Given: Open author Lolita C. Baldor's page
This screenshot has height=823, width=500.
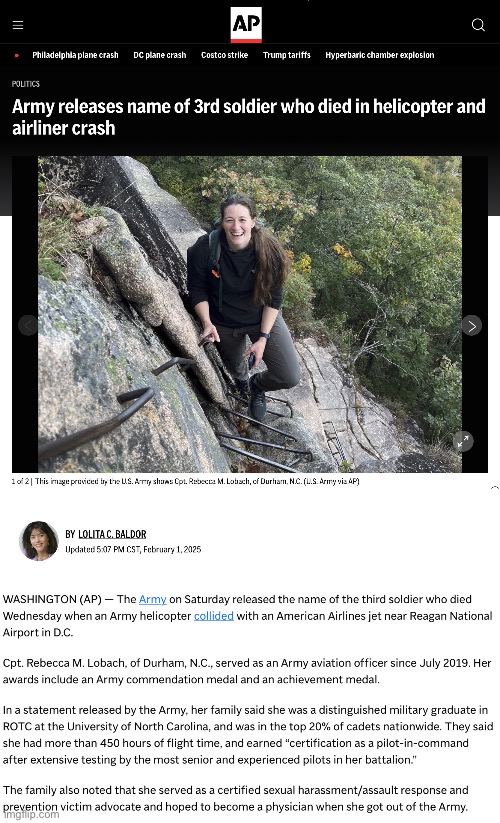Looking at the screenshot, I should click(112, 534).
